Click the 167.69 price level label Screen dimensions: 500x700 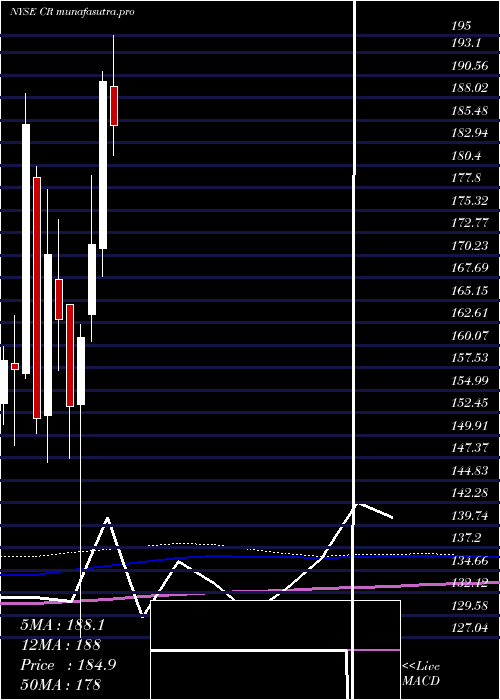(470, 268)
